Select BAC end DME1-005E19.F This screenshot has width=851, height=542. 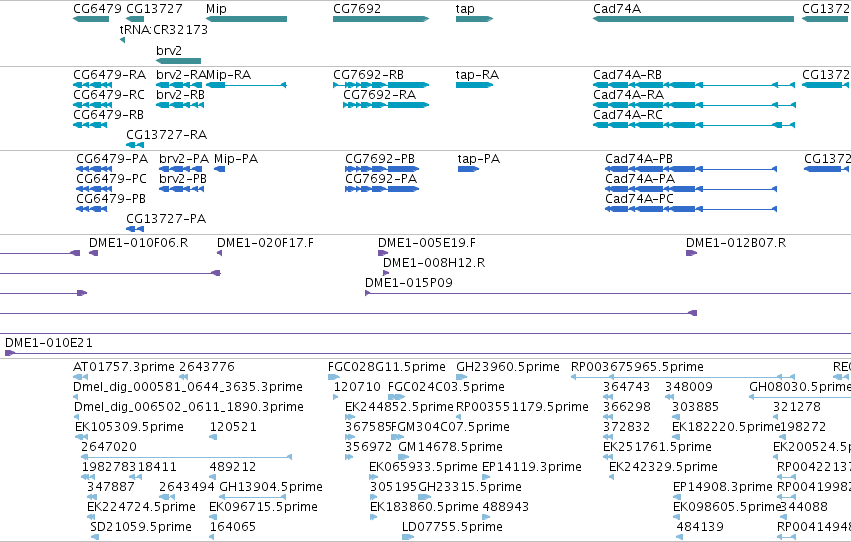click(x=383, y=253)
